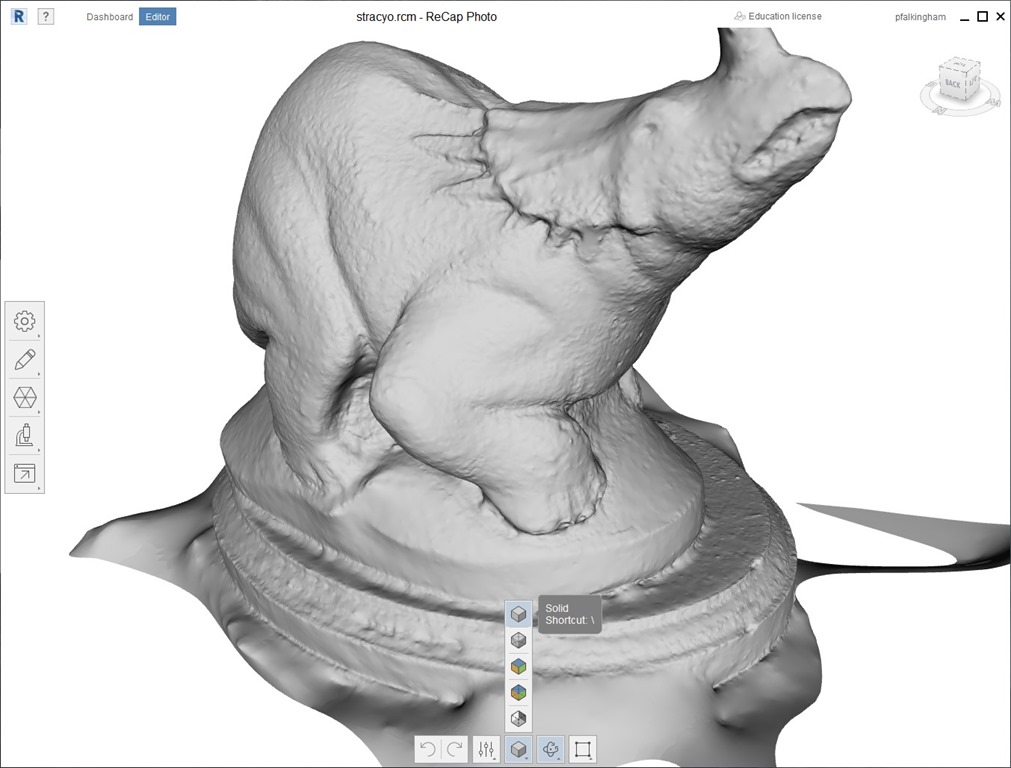Enable Textured shading mode cube
This screenshot has height=768, width=1011.
pyautogui.click(x=518, y=665)
